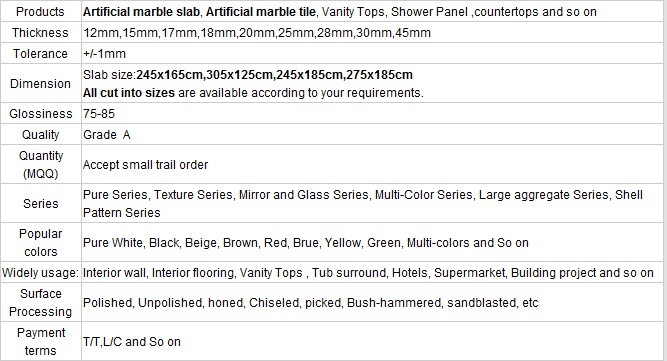This screenshot has height=361, width=667.
Task: Click the 'Widely usage:' label
Action: pos(40,273)
